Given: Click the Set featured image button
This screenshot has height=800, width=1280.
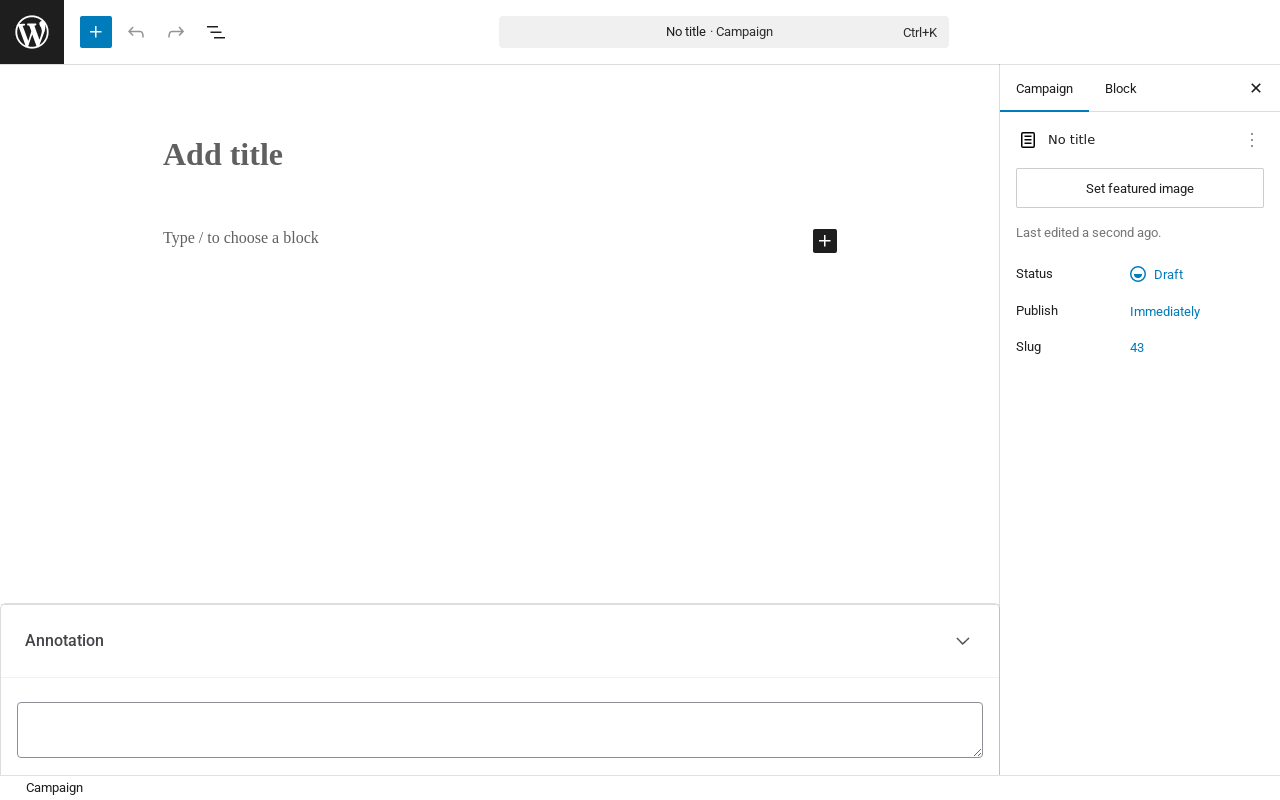Looking at the screenshot, I should 1140,188.
